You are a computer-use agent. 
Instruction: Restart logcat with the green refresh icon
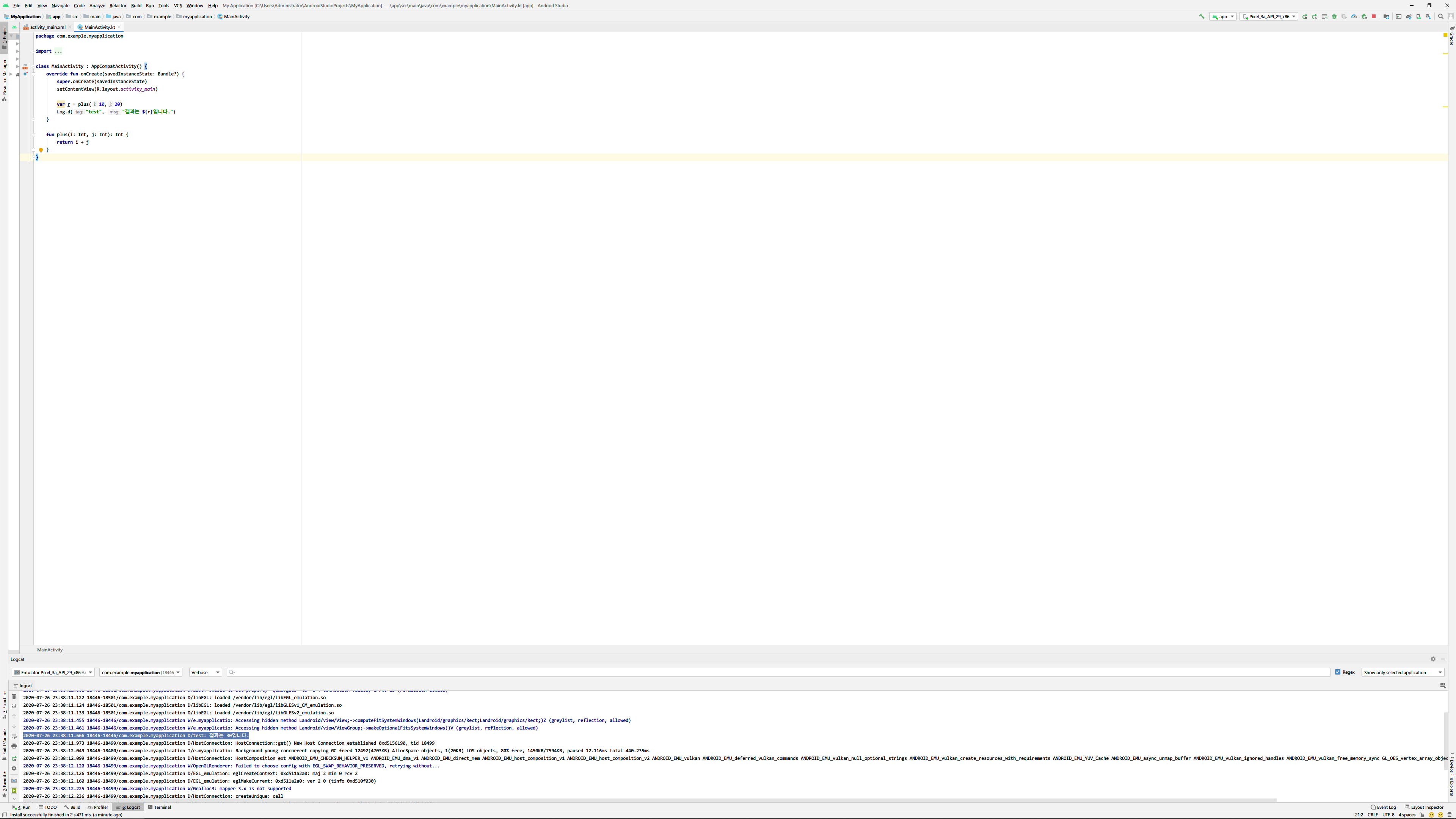[x=14, y=758]
